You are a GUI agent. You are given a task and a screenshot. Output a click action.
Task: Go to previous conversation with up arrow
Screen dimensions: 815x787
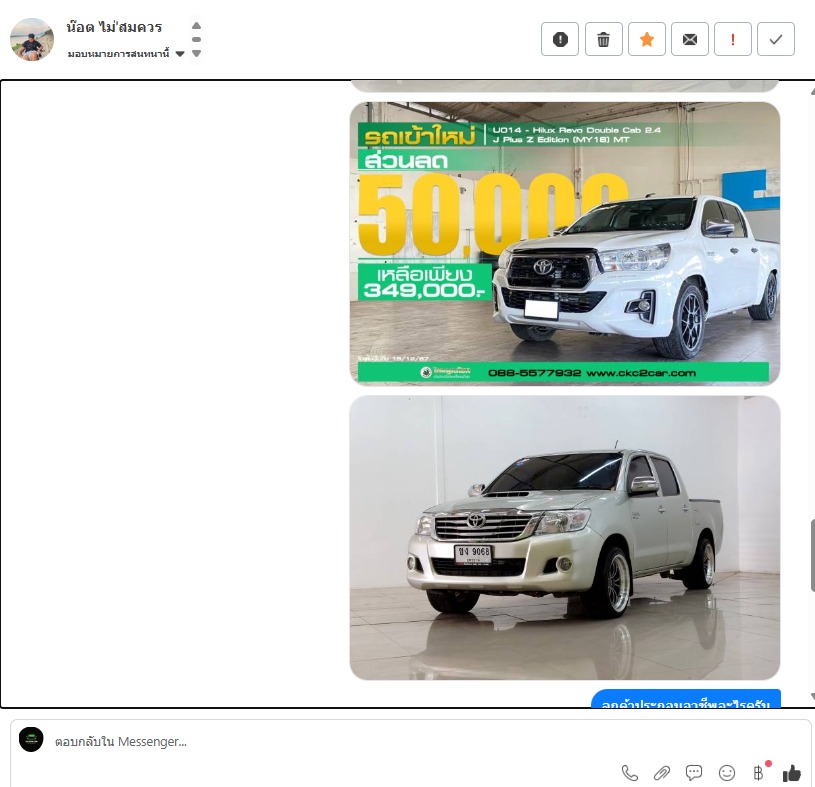pos(196,26)
